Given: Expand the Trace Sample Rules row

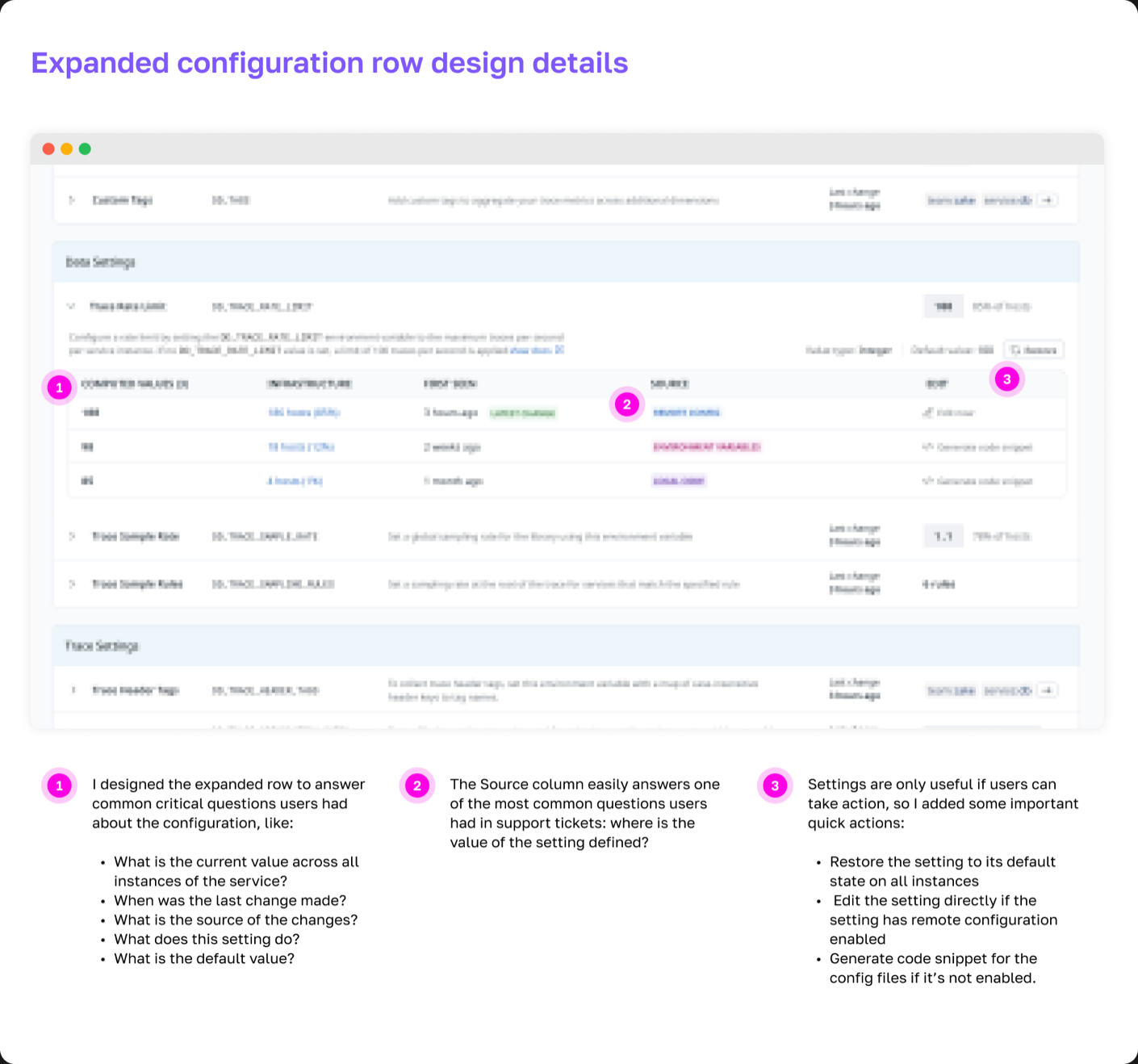Looking at the screenshot, I should [72, 584].
